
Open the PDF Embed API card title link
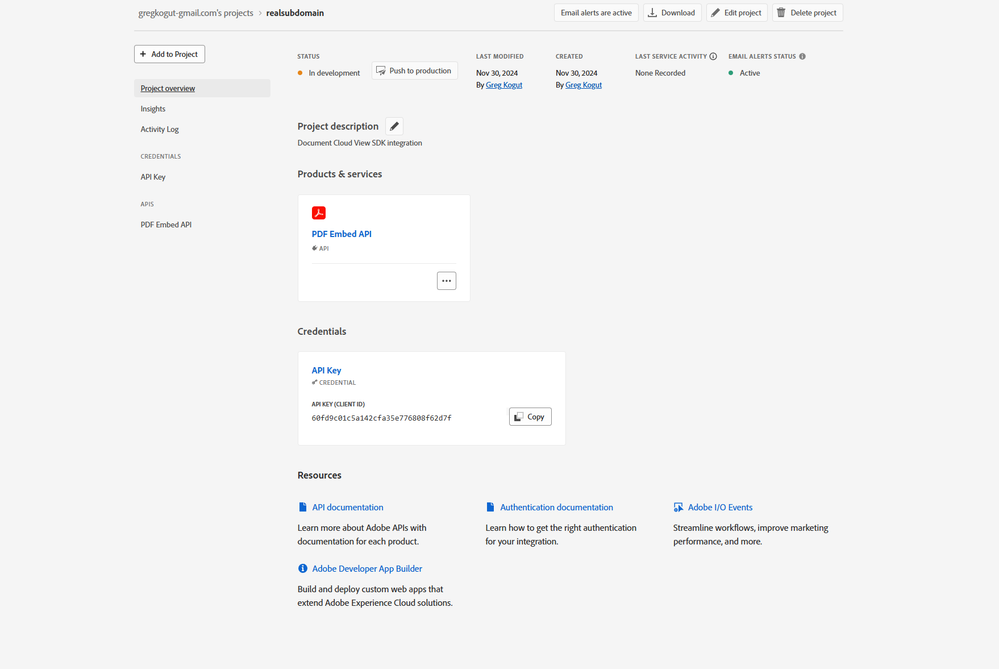pyautogui.click(x=341, y=234)
